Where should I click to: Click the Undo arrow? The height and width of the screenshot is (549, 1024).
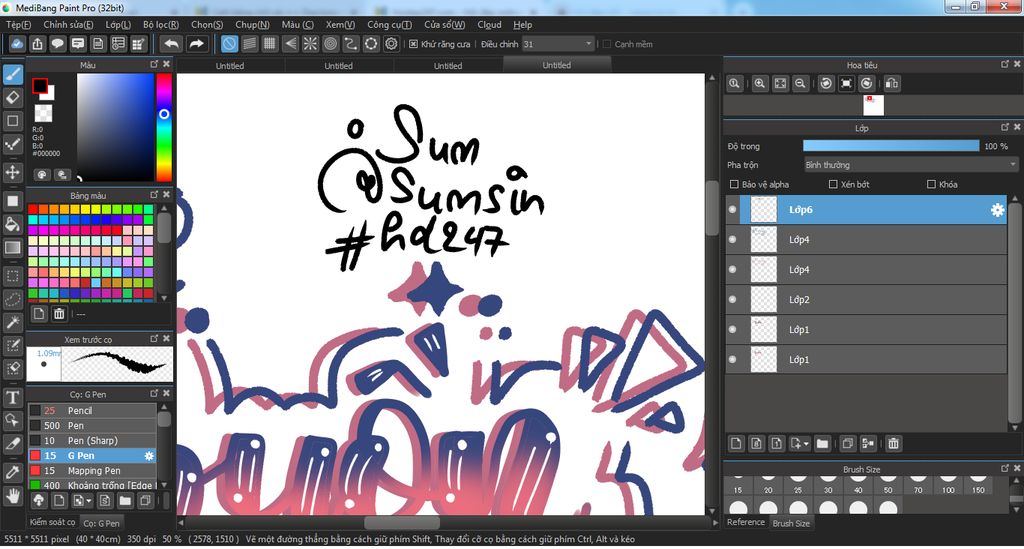(x=172, y=44)
